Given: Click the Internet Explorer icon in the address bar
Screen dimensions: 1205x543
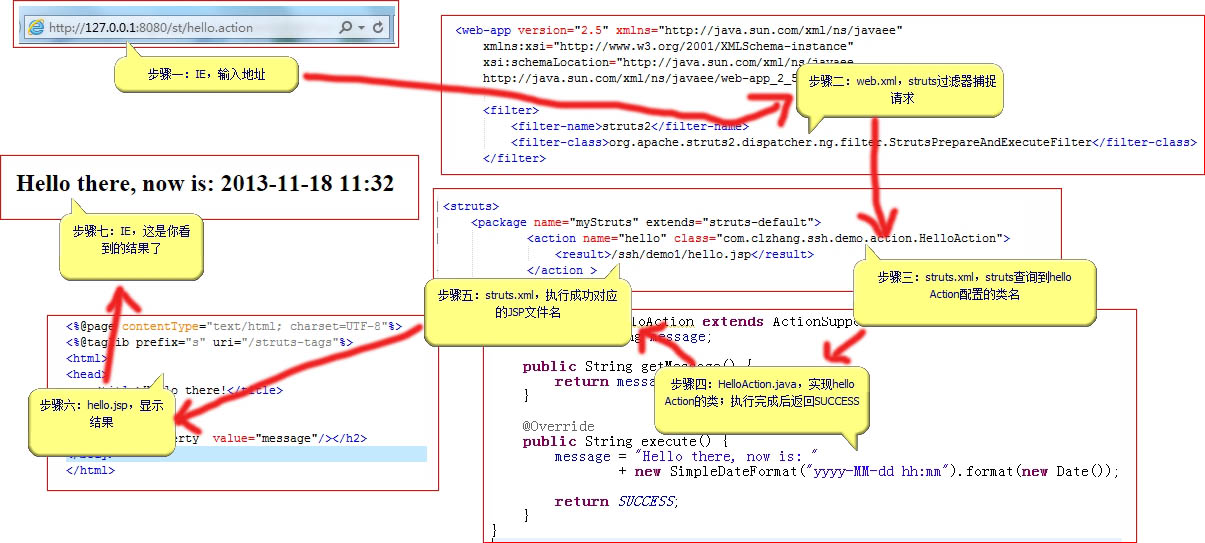Looking at the screenshot, I should tap(36, 28).
